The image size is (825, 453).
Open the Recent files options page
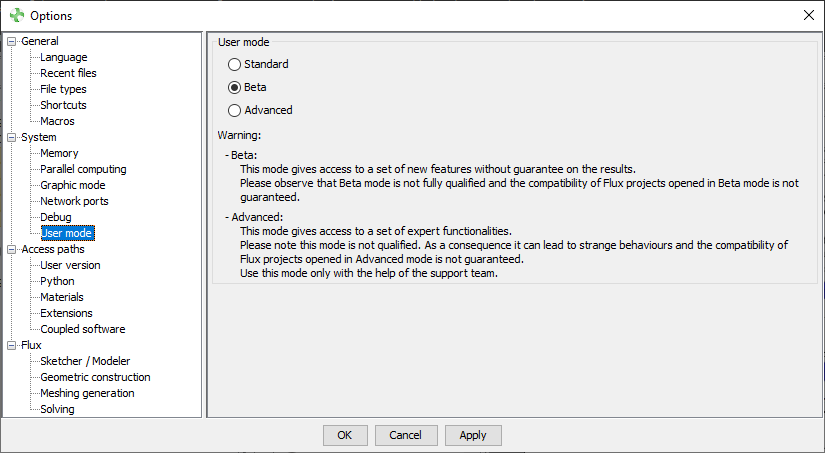(x=68, y=73)
